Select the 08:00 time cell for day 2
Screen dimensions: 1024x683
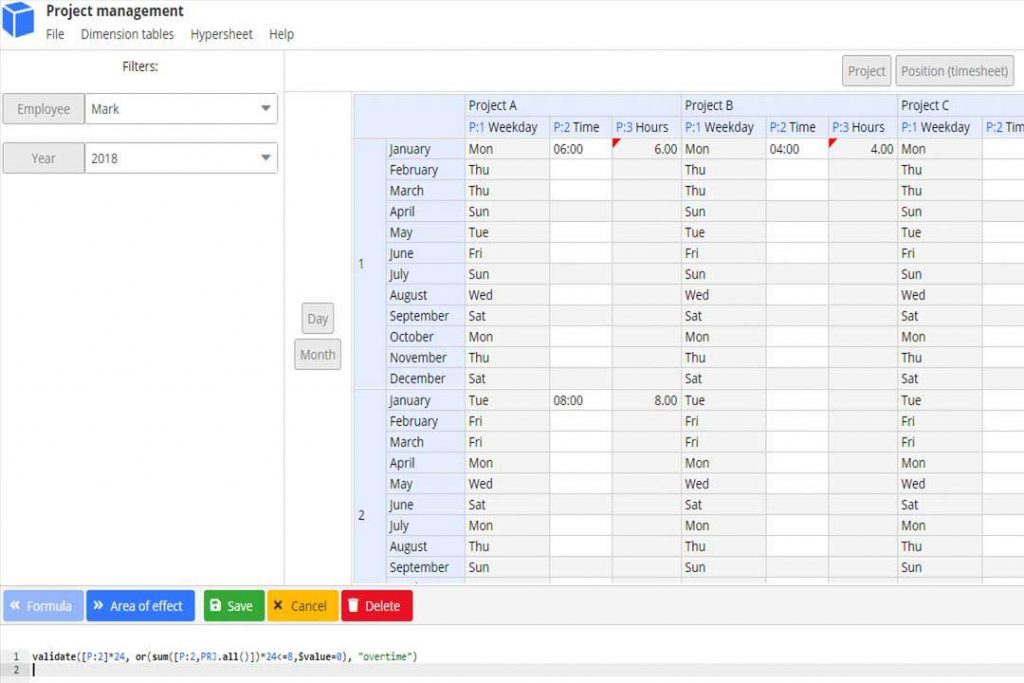(x=580, y=400)
